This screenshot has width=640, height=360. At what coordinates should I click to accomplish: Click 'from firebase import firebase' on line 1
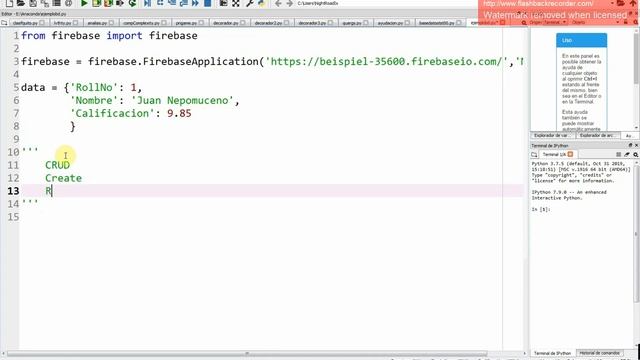109,36
